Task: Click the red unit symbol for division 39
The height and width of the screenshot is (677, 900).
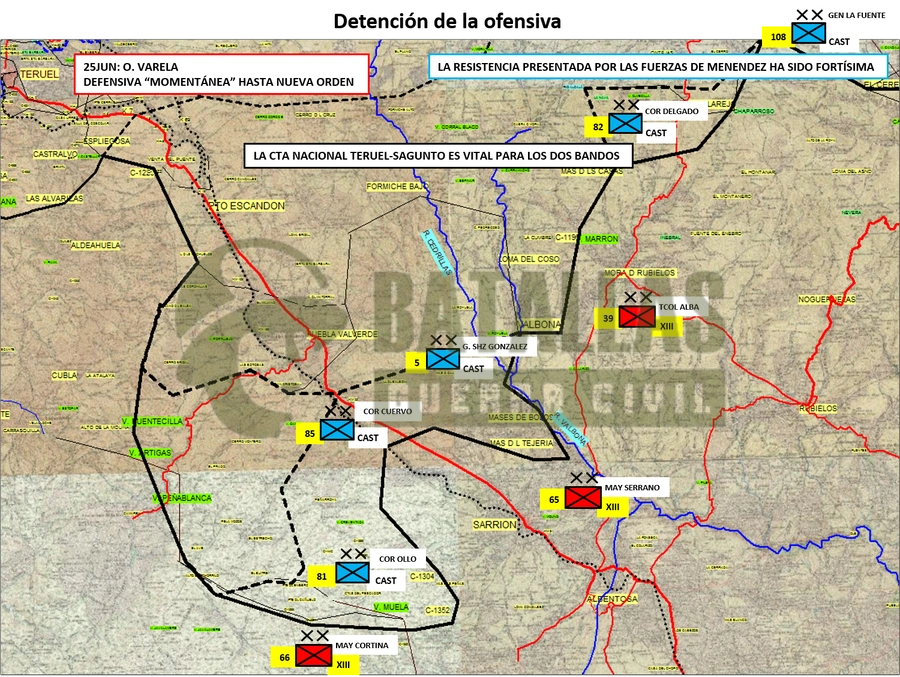Action: (637, 316)
